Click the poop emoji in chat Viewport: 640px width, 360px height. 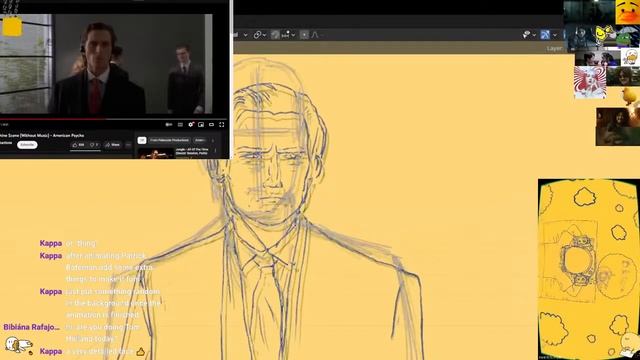tap(140, 351)
